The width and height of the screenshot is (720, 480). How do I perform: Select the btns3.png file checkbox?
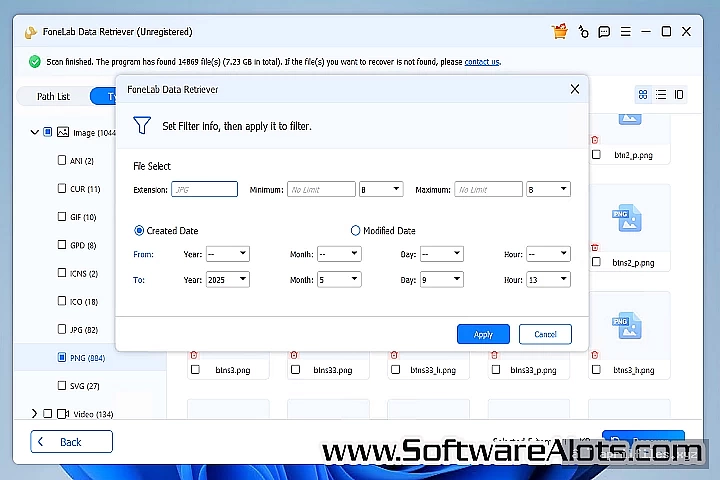pyautogui.click(x=196, y=369)
